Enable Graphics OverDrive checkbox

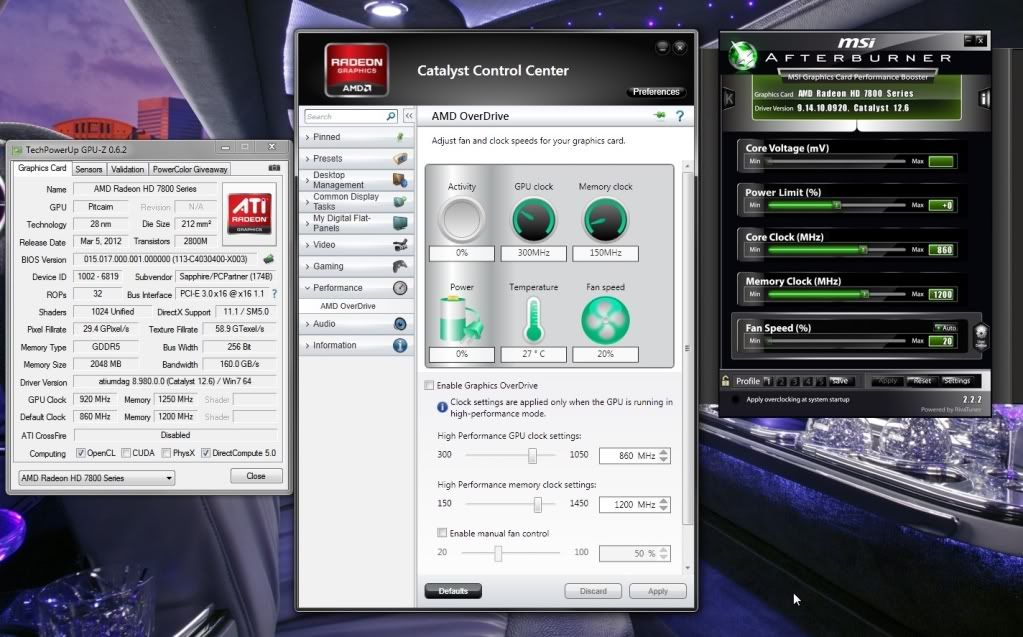coord(429,386)
